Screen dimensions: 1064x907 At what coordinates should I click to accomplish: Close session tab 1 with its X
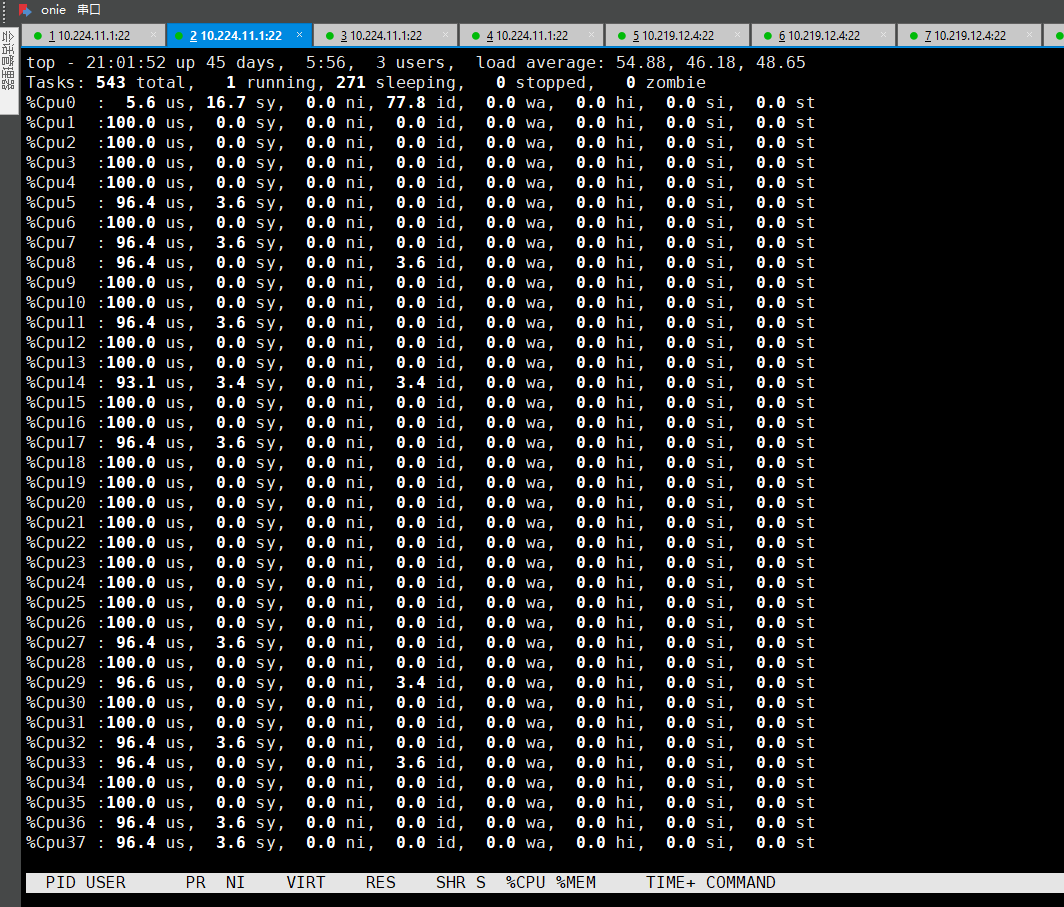coord(153,35)
